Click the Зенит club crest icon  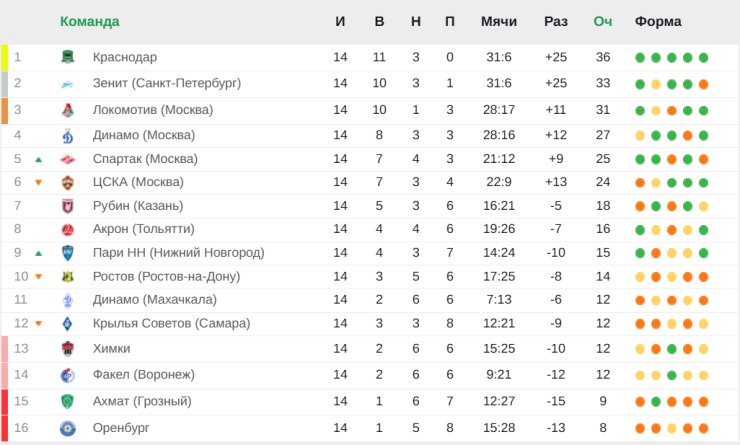pos(67,84)
